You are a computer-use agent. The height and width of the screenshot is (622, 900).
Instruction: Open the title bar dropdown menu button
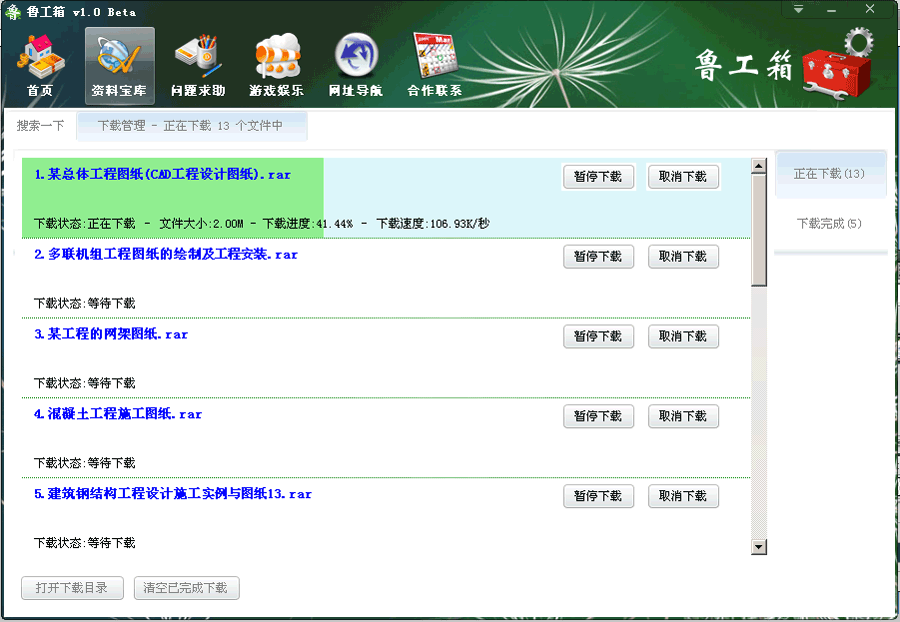[x=799, y=9]
